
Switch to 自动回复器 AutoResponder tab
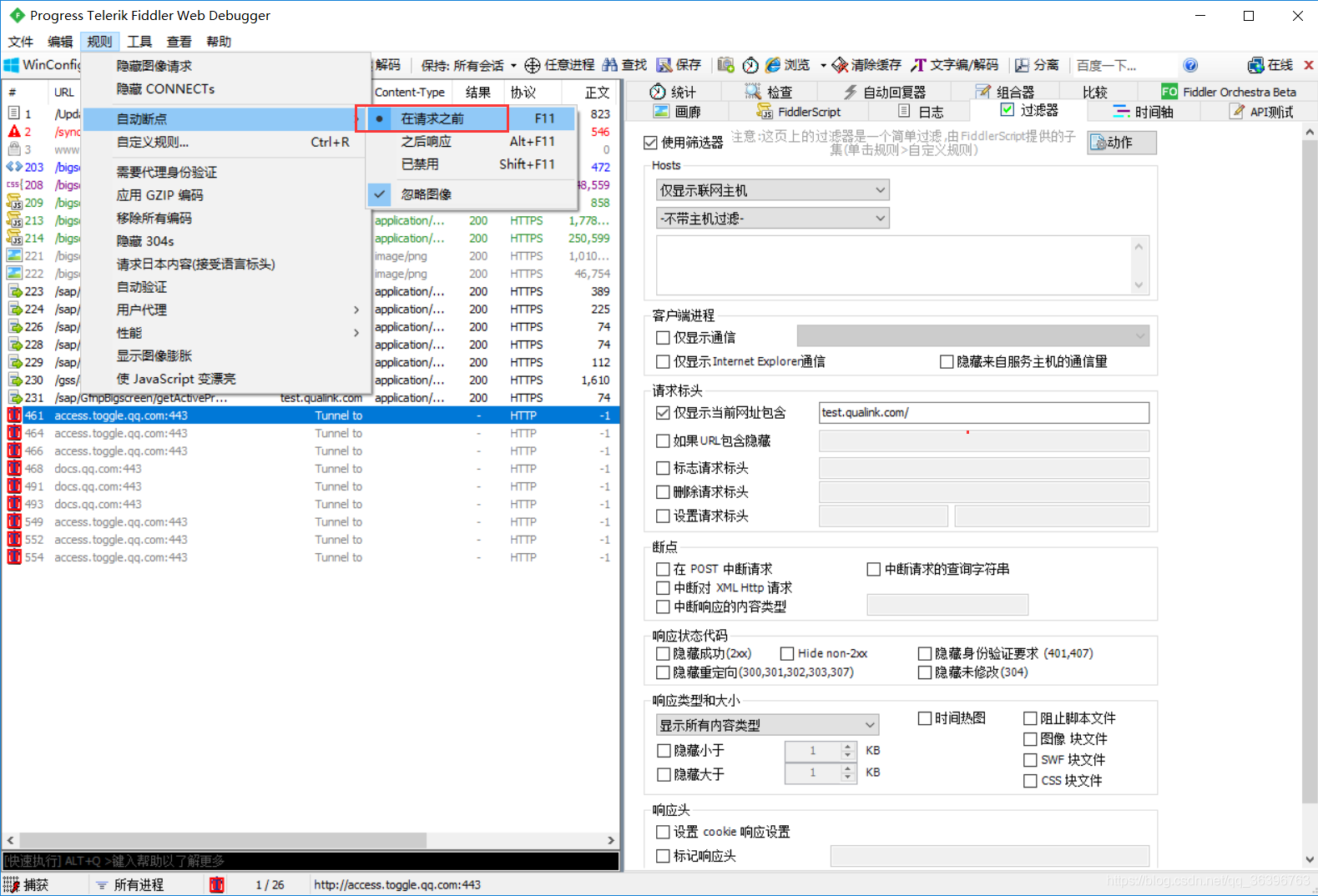(885, 92)
